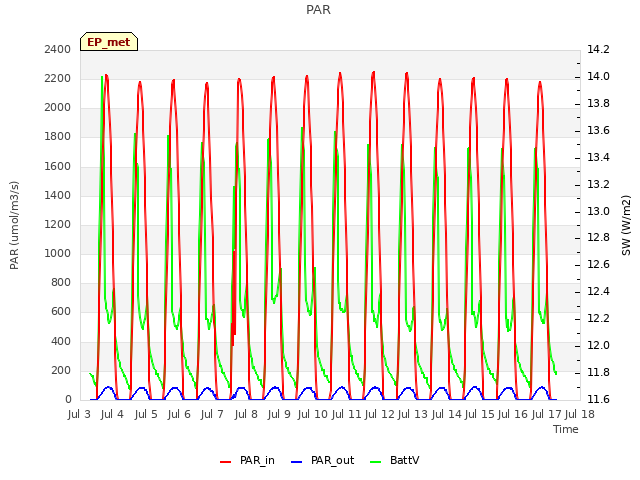
Task: Click the 400 left axis value
Action: pos(61,342)
